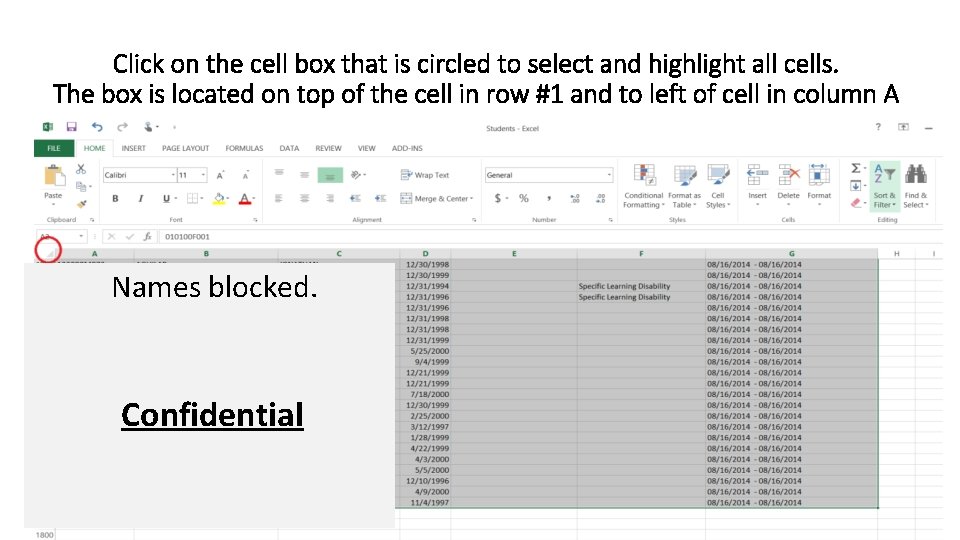This screenshot has height=540, width=960.
Task: Copy the selection
Action: [x=81, y=186]
